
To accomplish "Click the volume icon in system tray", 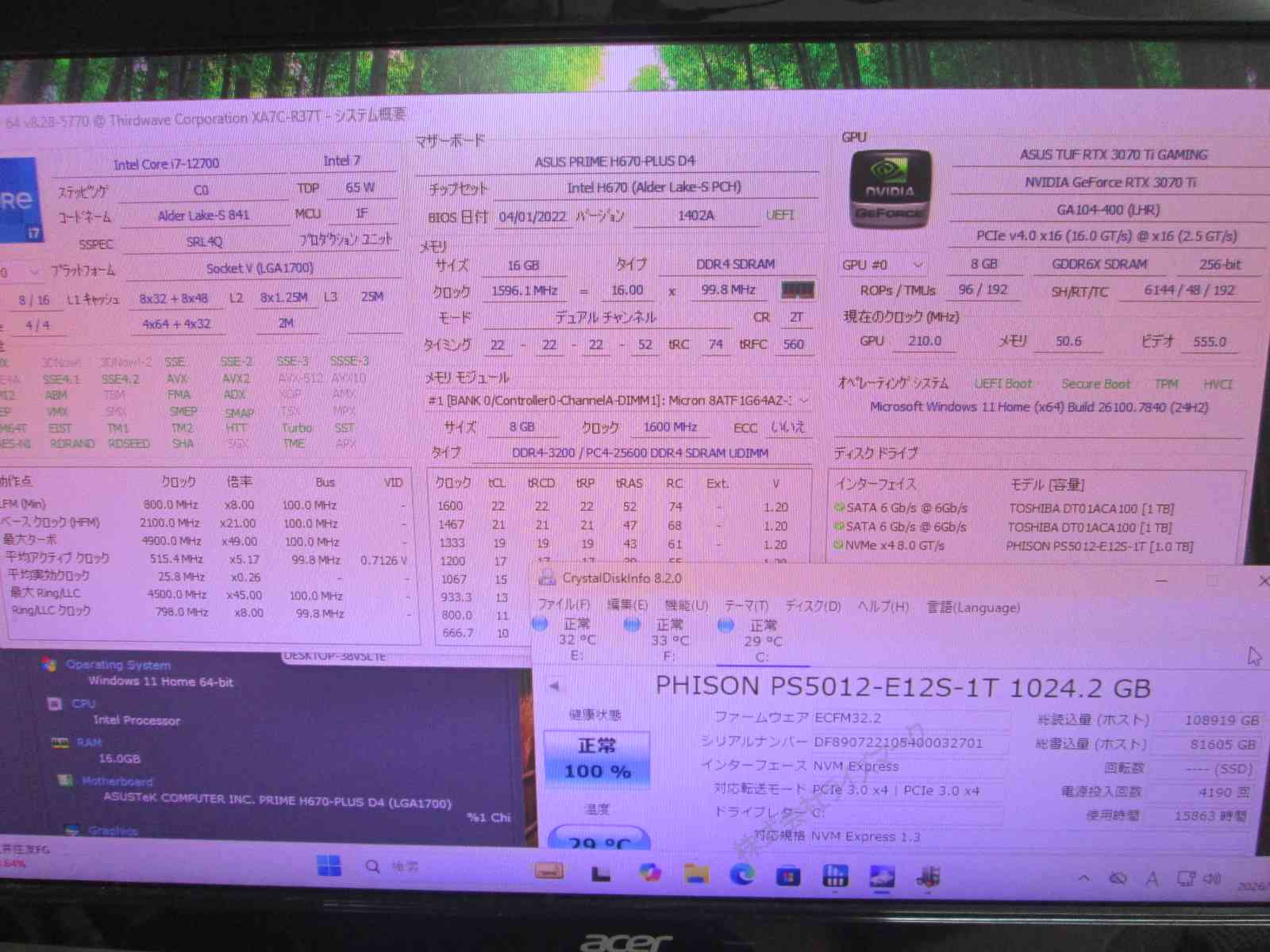I will coord(1211,878).
